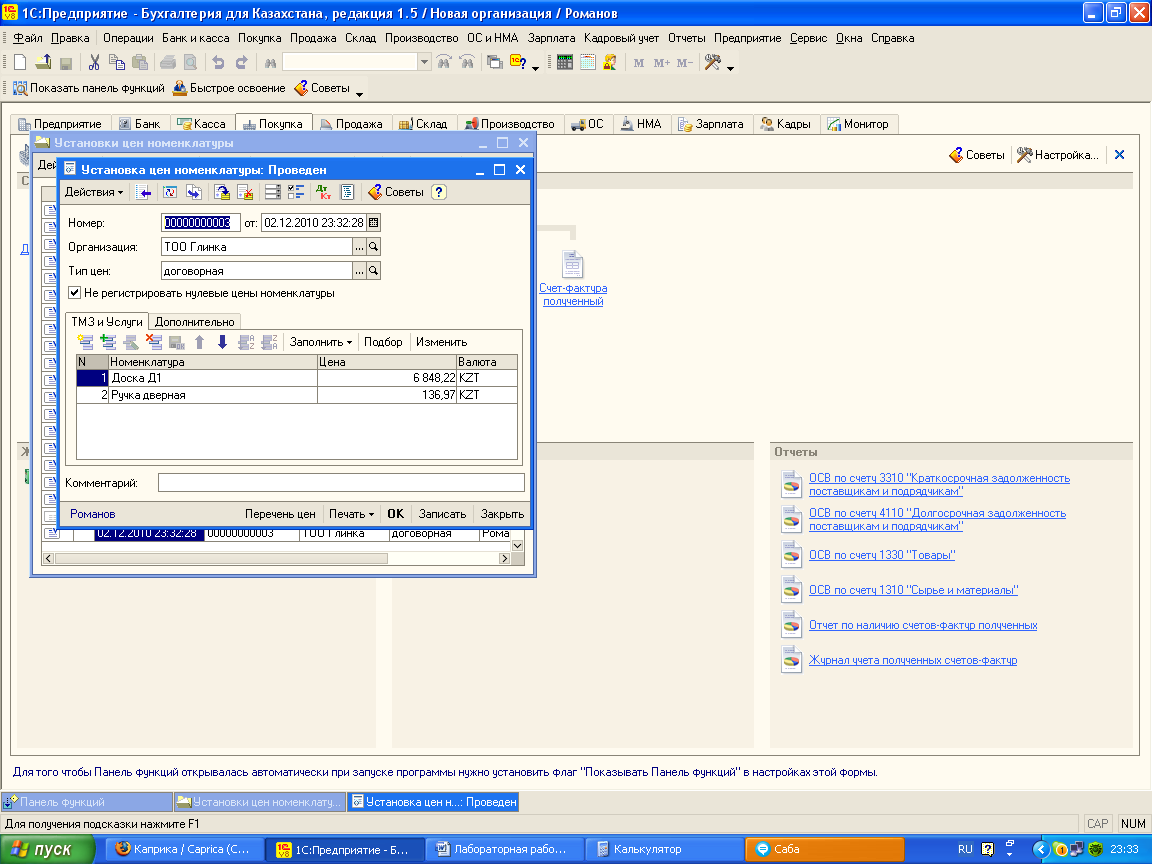
Task: Open organization record with magnifier button
Action: point(373,247)
